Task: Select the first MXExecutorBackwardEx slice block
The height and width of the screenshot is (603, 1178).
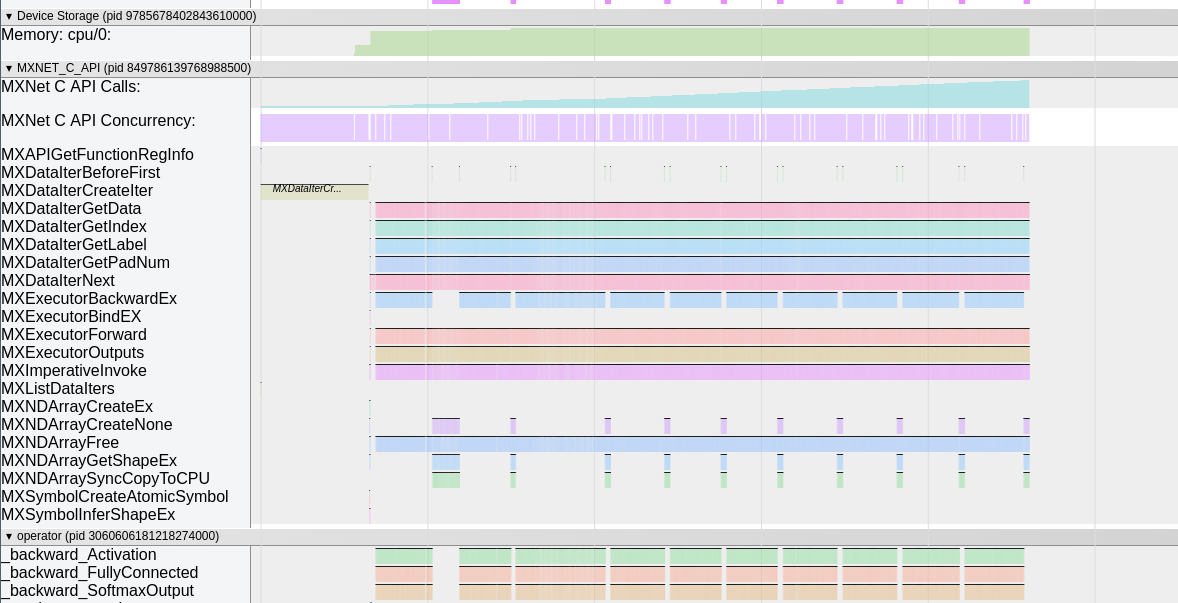Action: pos(404,300)
